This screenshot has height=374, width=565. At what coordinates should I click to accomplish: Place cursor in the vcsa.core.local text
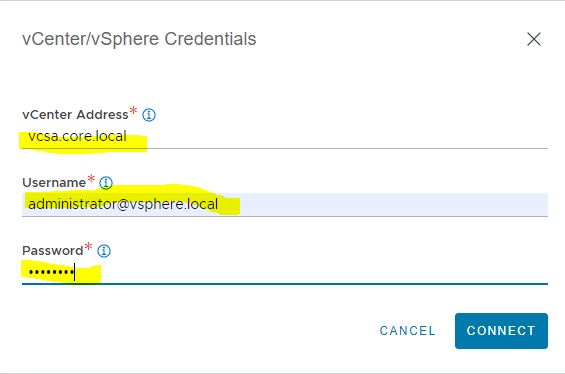pos(77,136)
